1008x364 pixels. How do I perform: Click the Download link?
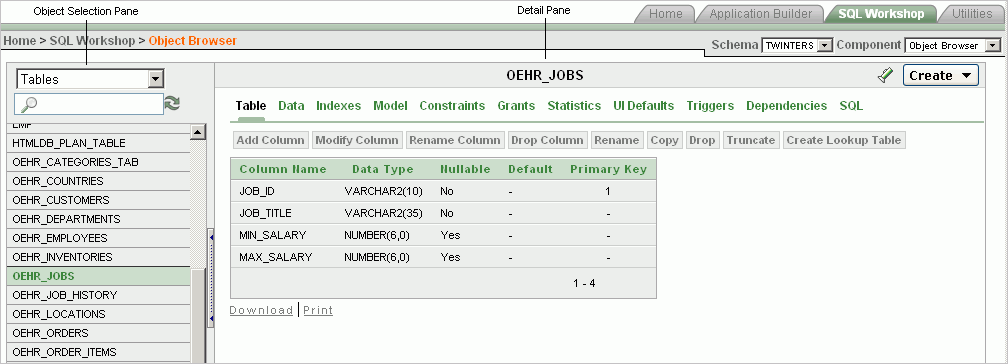[x=261, y=310]
